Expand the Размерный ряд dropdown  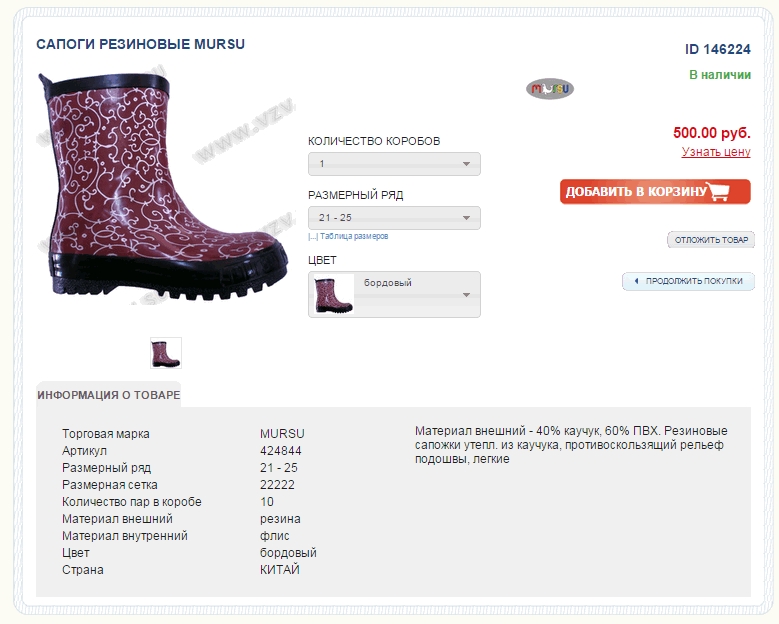[394, 218]
